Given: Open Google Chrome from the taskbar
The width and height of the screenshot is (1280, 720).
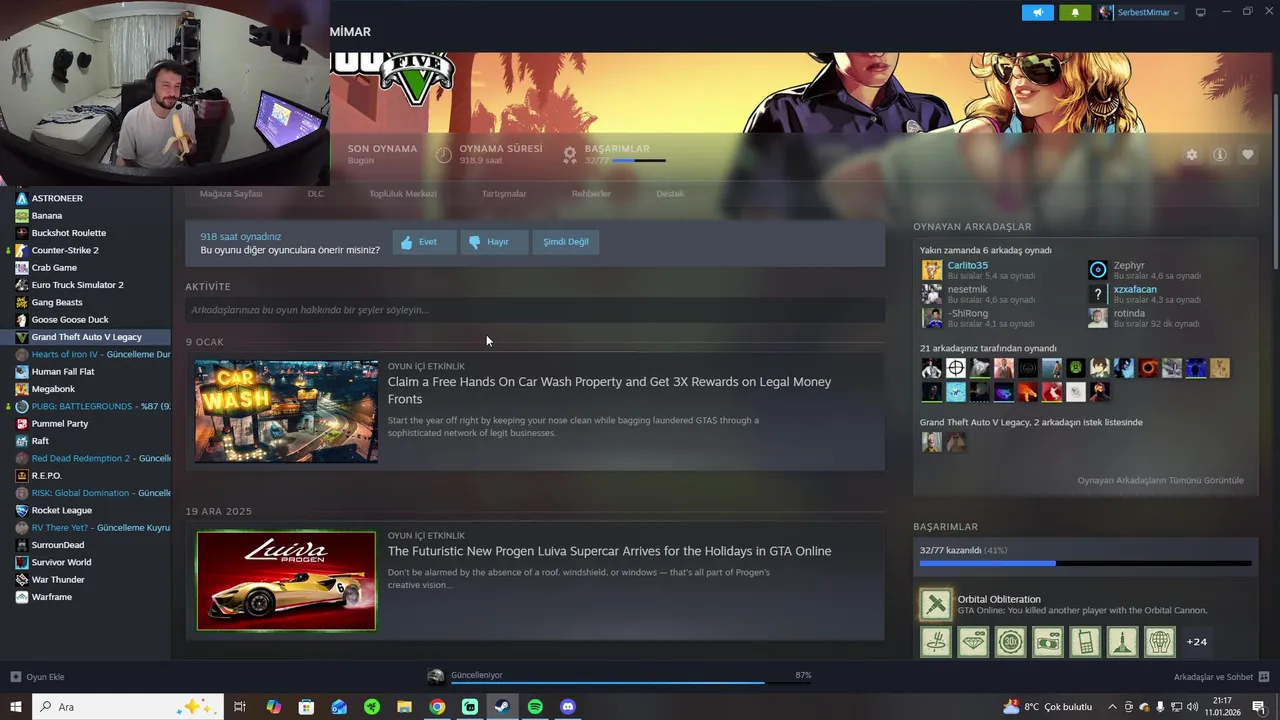Looking at the screenshot, I should tap(437, 707).
